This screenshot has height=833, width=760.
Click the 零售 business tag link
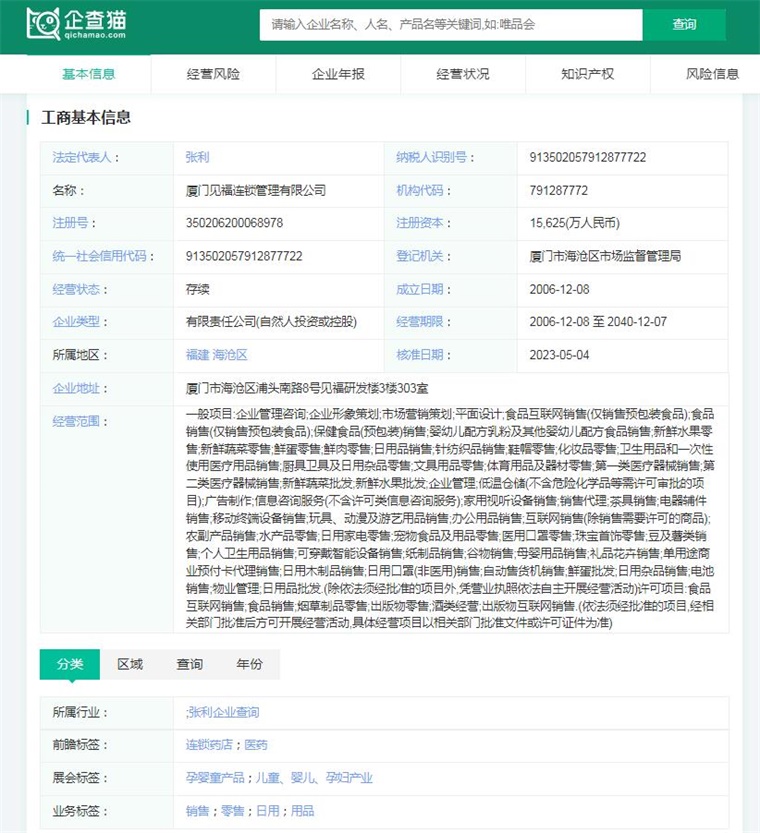pos(232,811)
